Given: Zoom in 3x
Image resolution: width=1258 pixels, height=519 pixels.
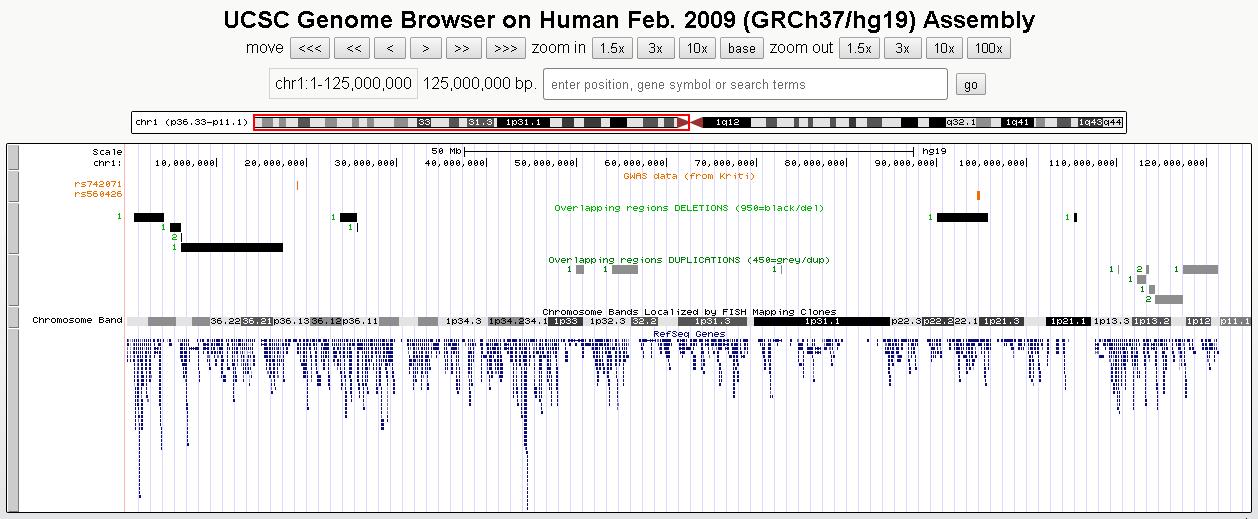Looking at the screenshot, I should [655, 48].
